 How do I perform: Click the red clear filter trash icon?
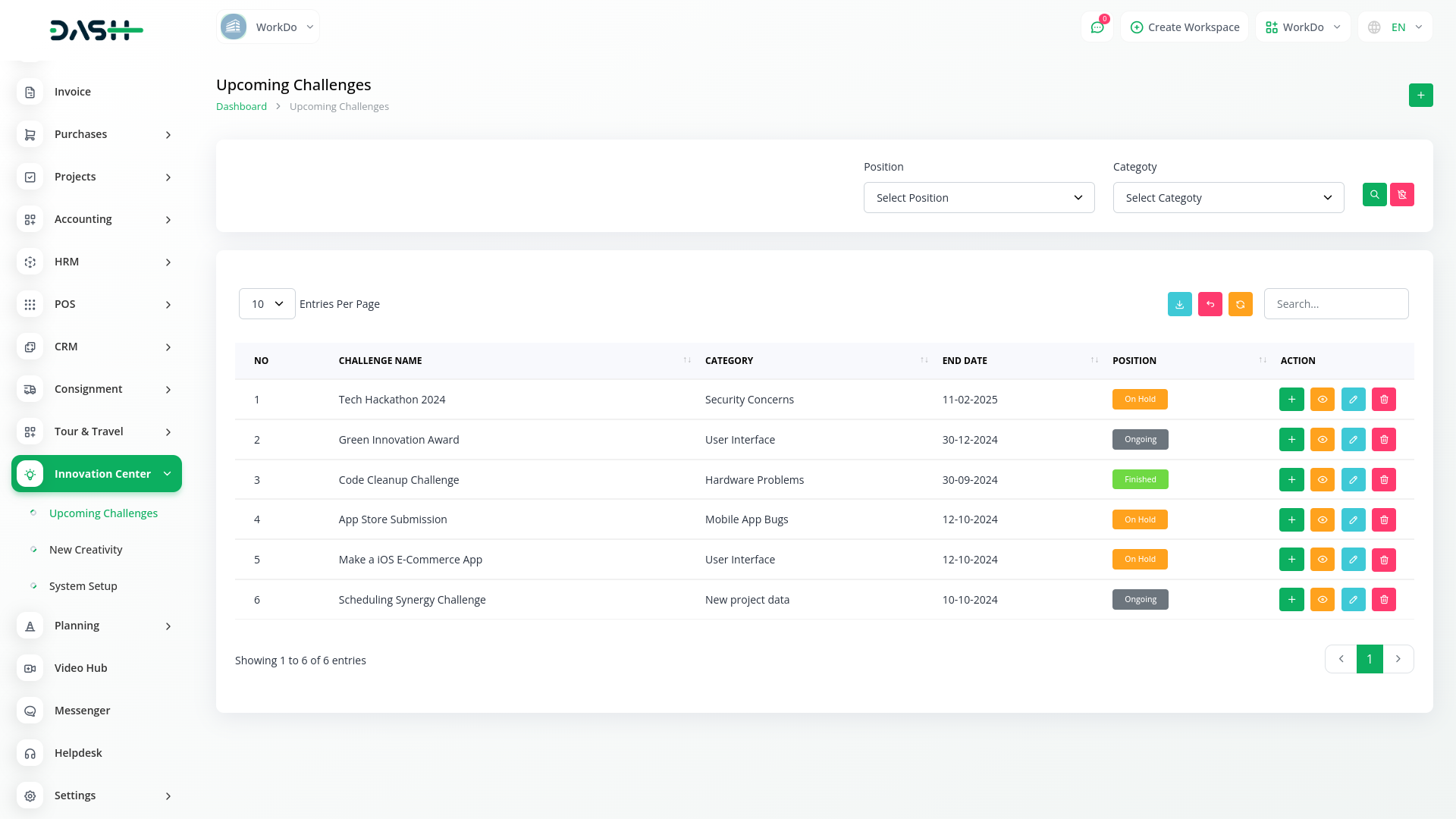point(1401,195)
